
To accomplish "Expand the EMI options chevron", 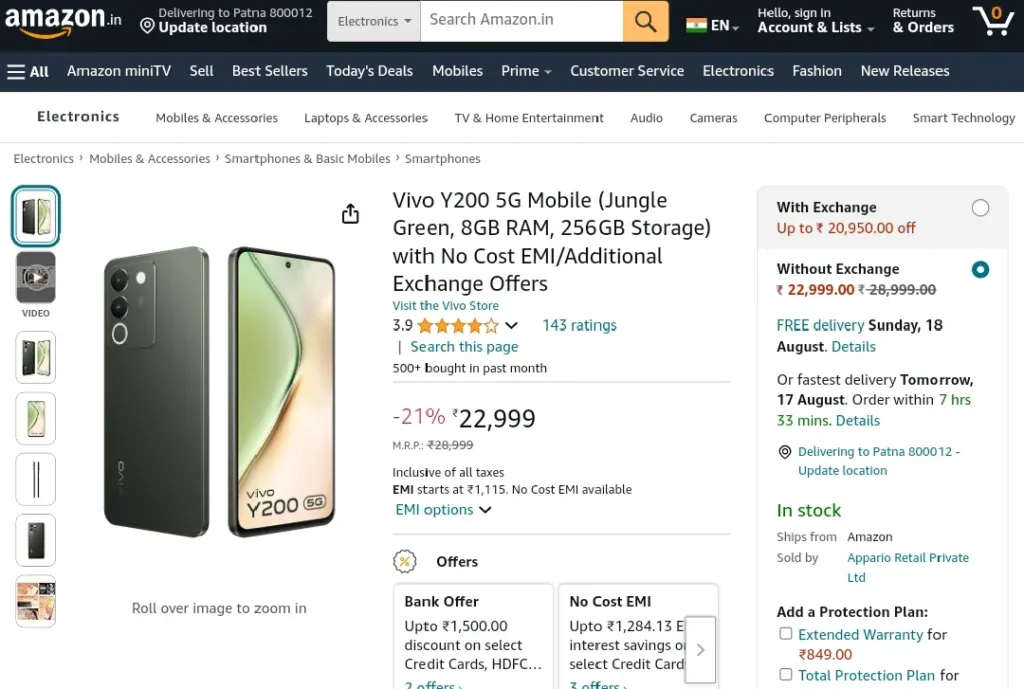I will pyautogui.click(x=485, y=510).
